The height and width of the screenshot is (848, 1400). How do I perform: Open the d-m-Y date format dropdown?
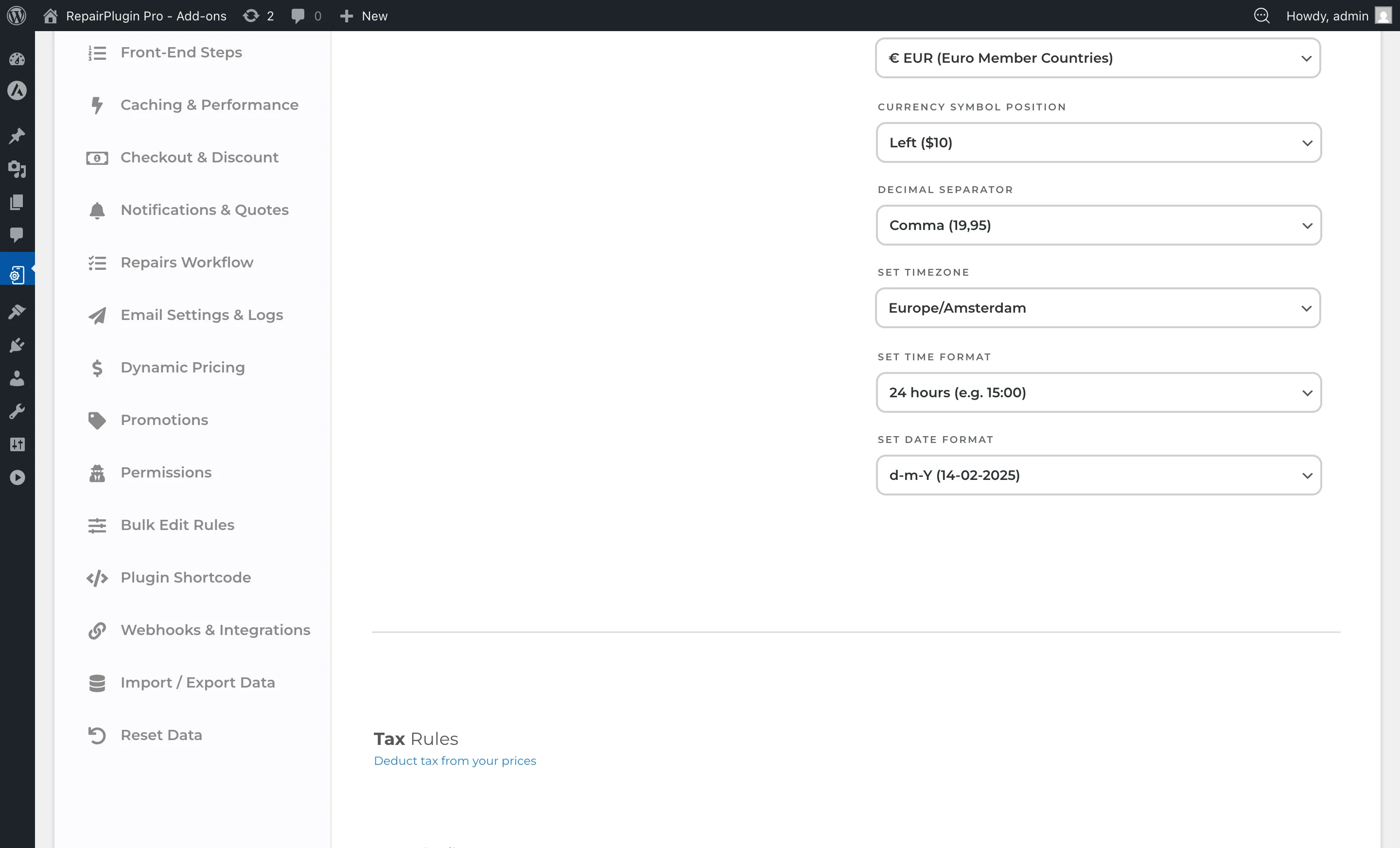[x=1098, y=475]
